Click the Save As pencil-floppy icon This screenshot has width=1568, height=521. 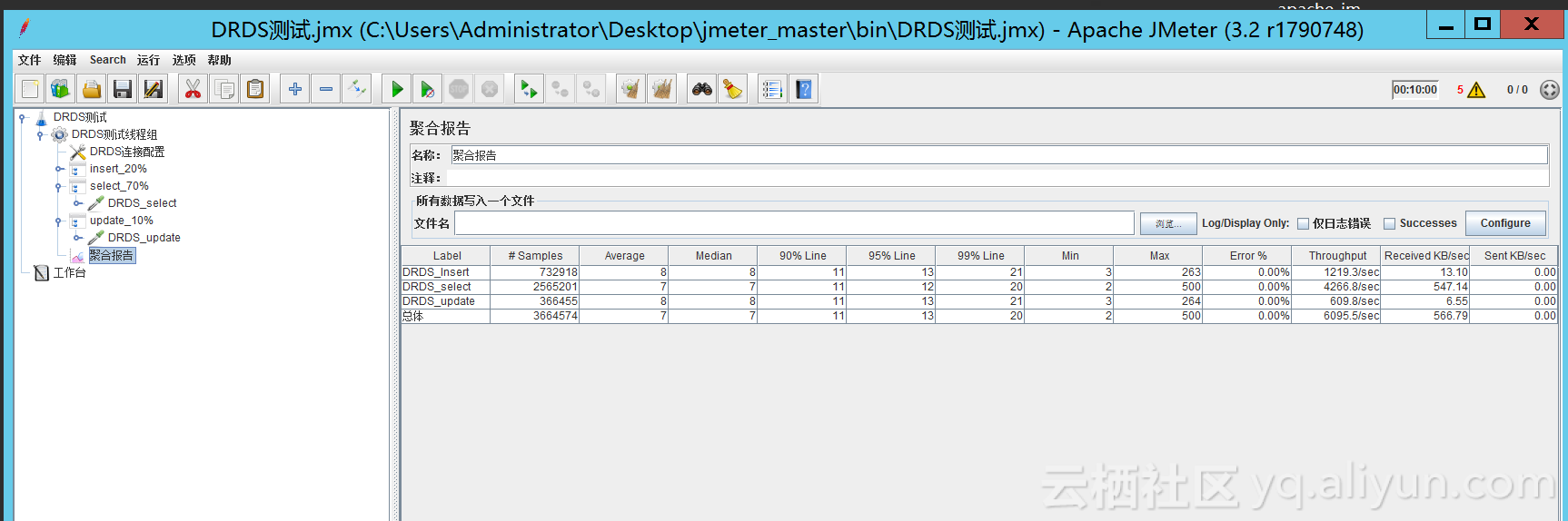[x=154, y=89]
